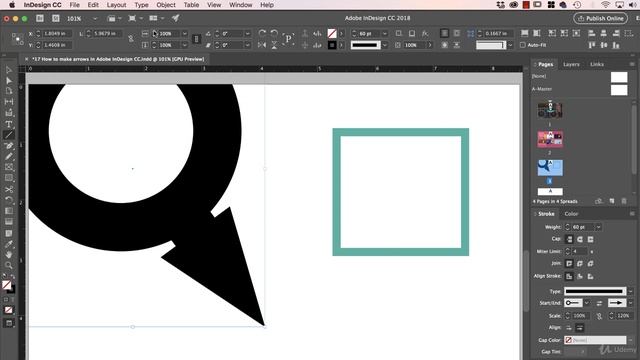The width and height of the screenshot is (640, 360).
Task: Select the Page tool
Action: (9, 91)
